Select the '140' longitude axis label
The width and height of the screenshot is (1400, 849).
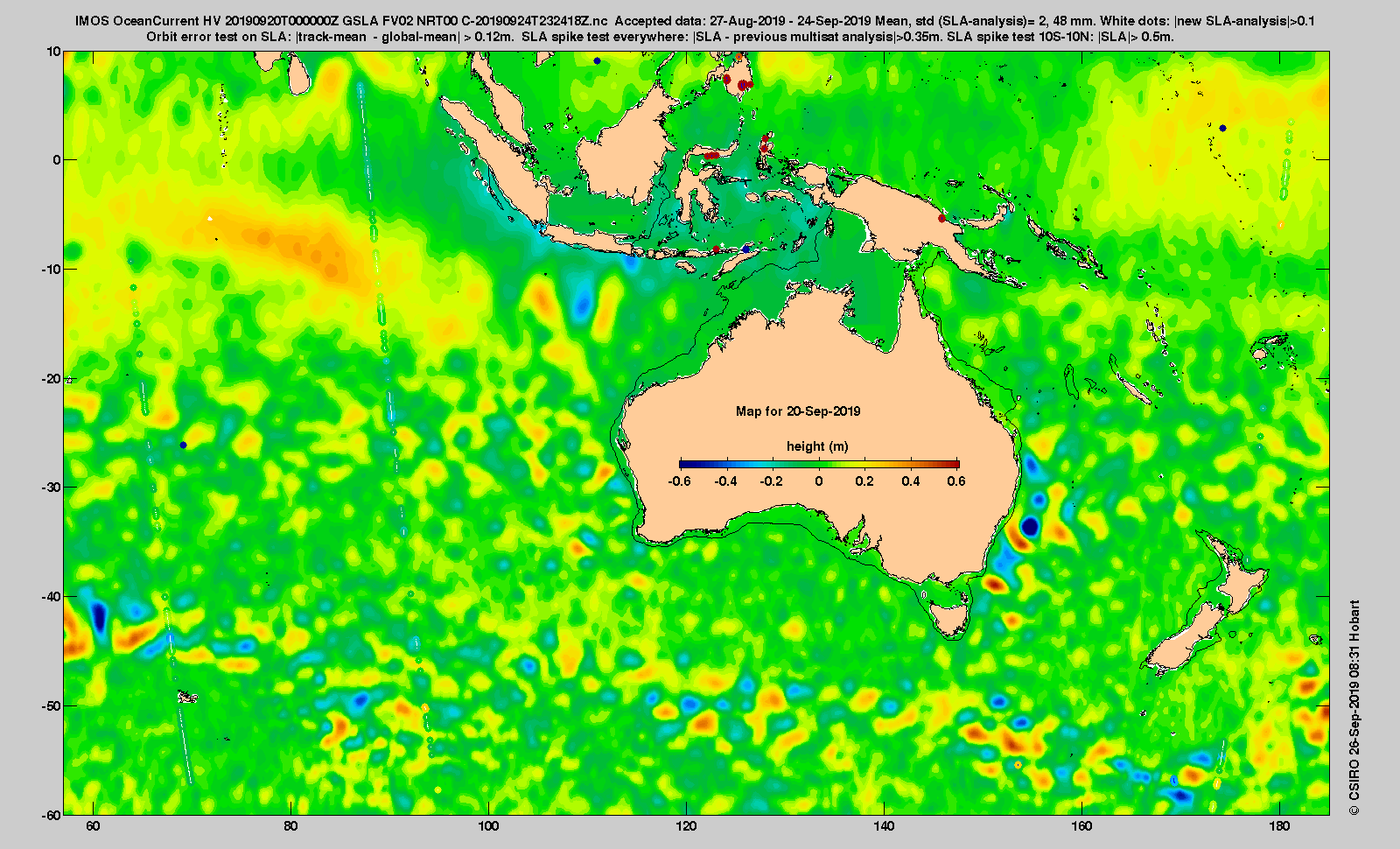pos(885,827)
